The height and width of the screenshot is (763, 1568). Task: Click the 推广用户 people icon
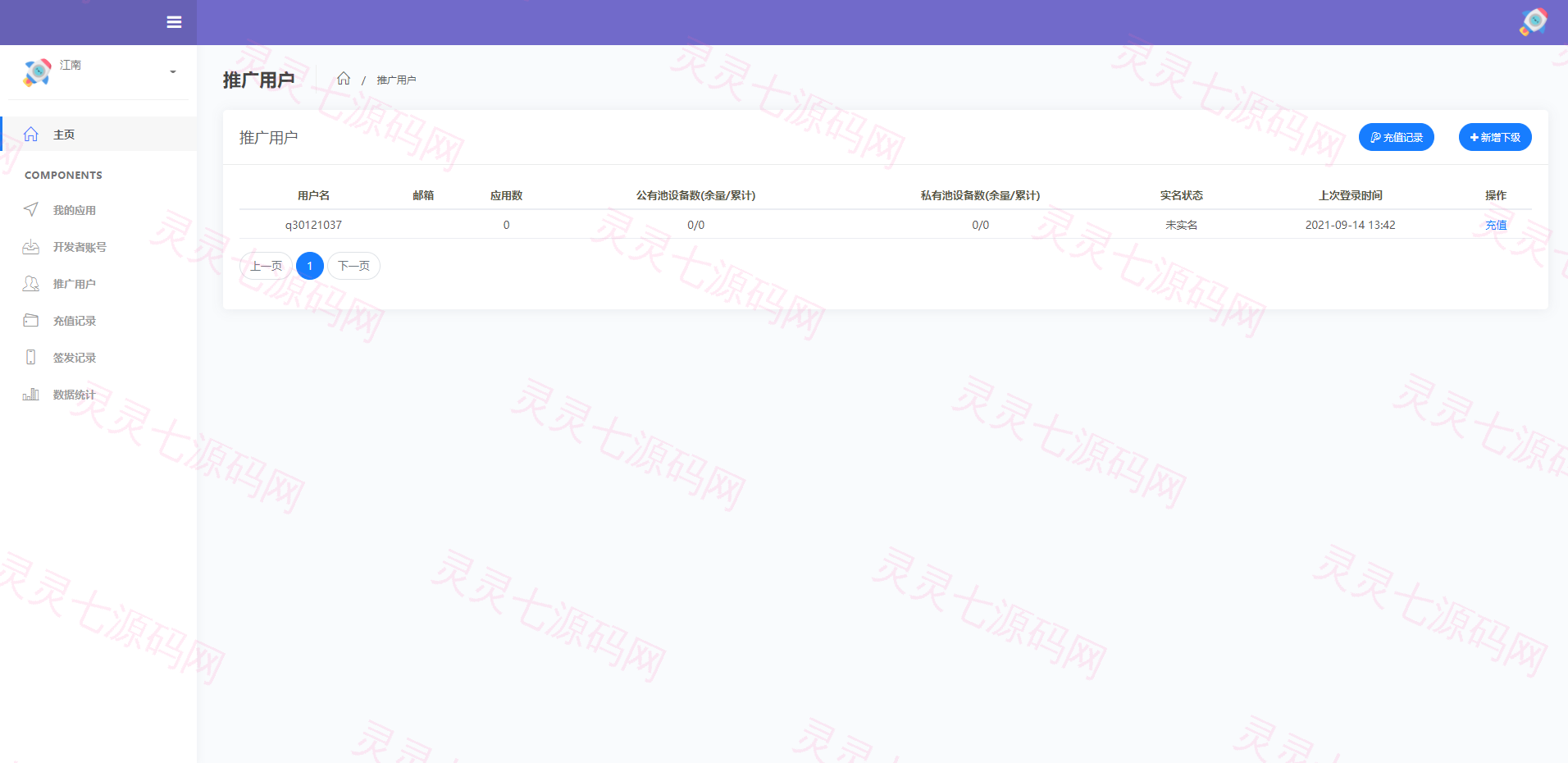(31, 283)
